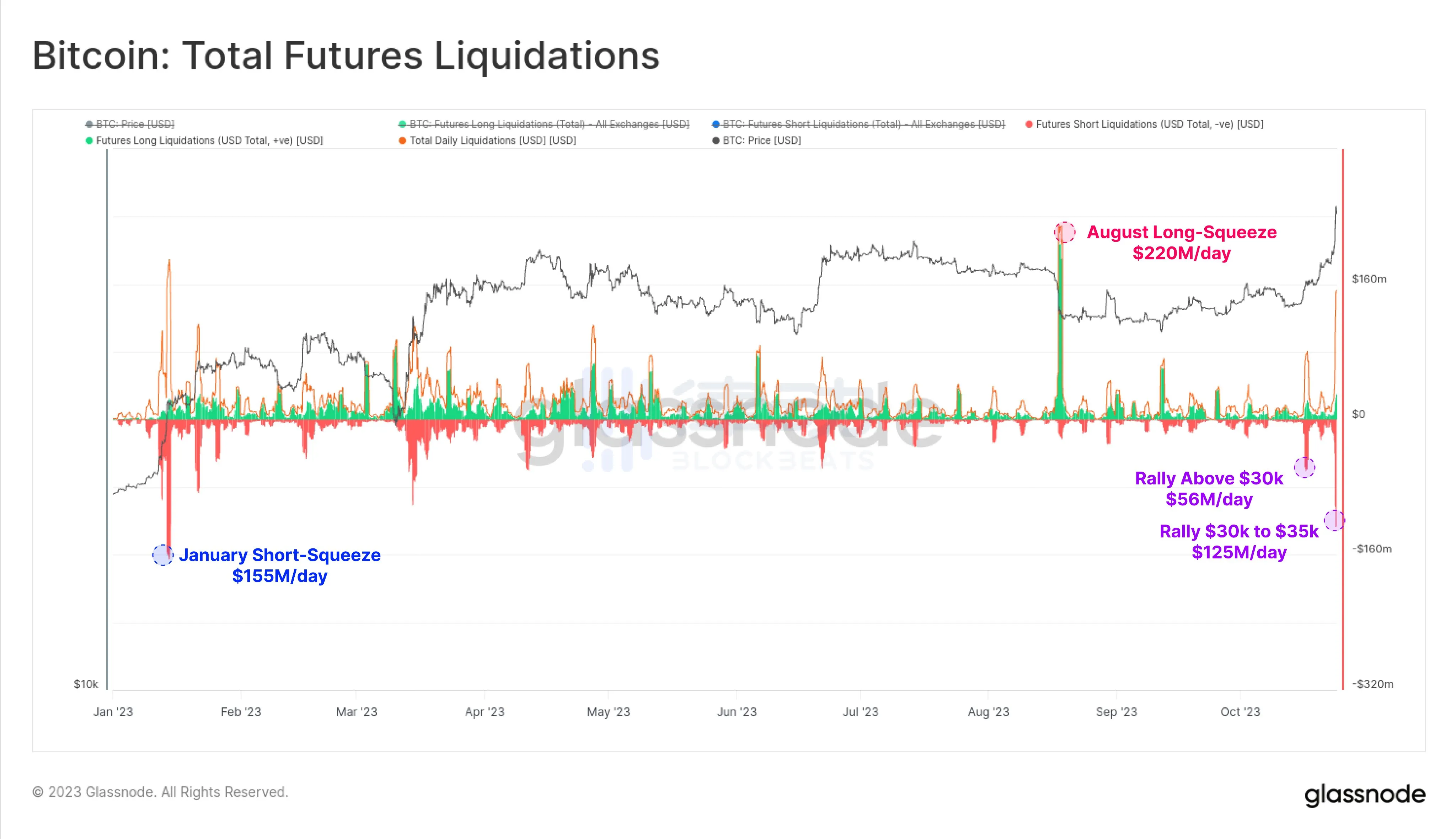
Task: Click the blue January Short-Squeeze circle marker
Action: (162, 555)
